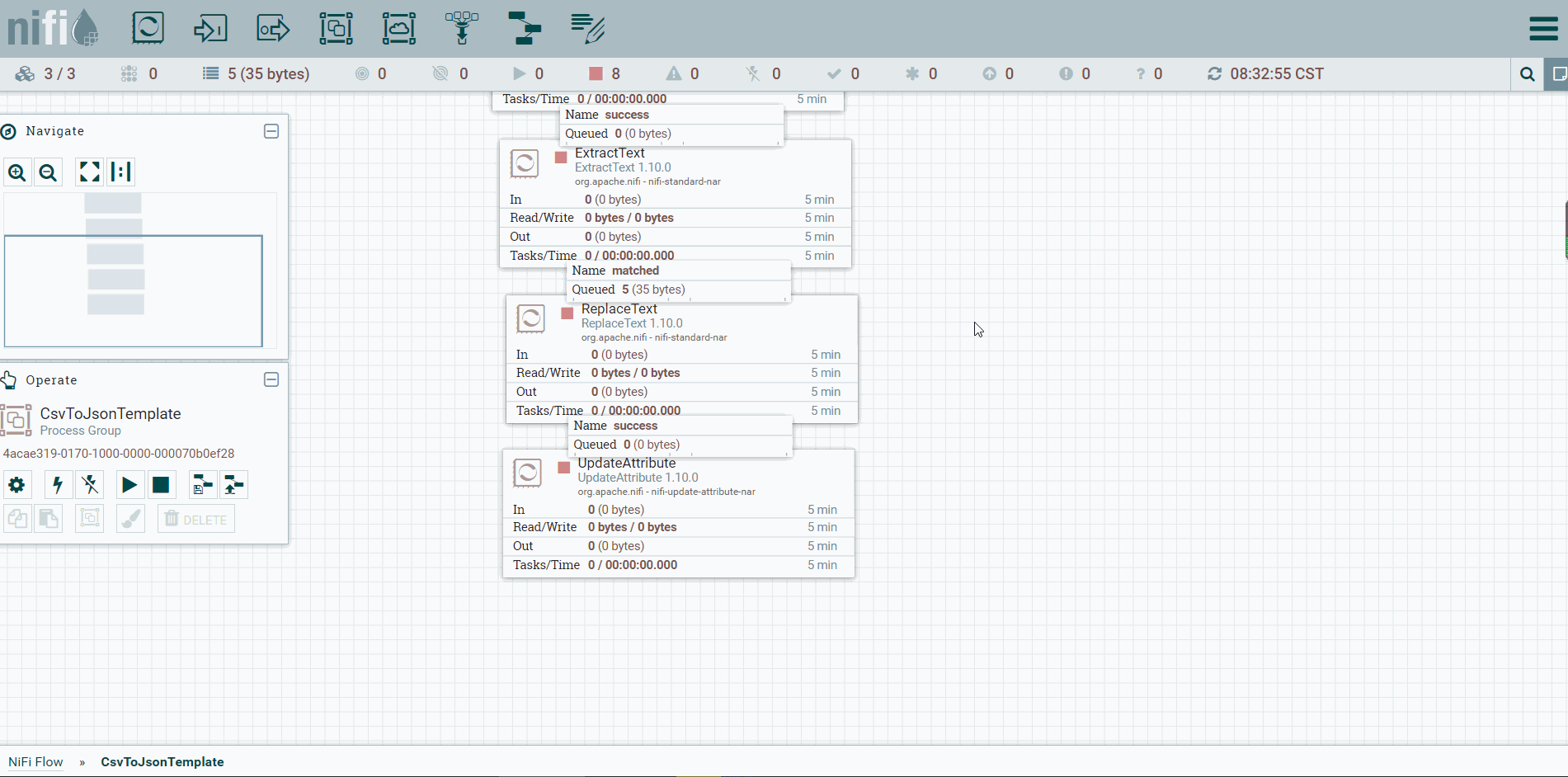
Task: Collapse the Navigate panel
Action: point(271,131)
